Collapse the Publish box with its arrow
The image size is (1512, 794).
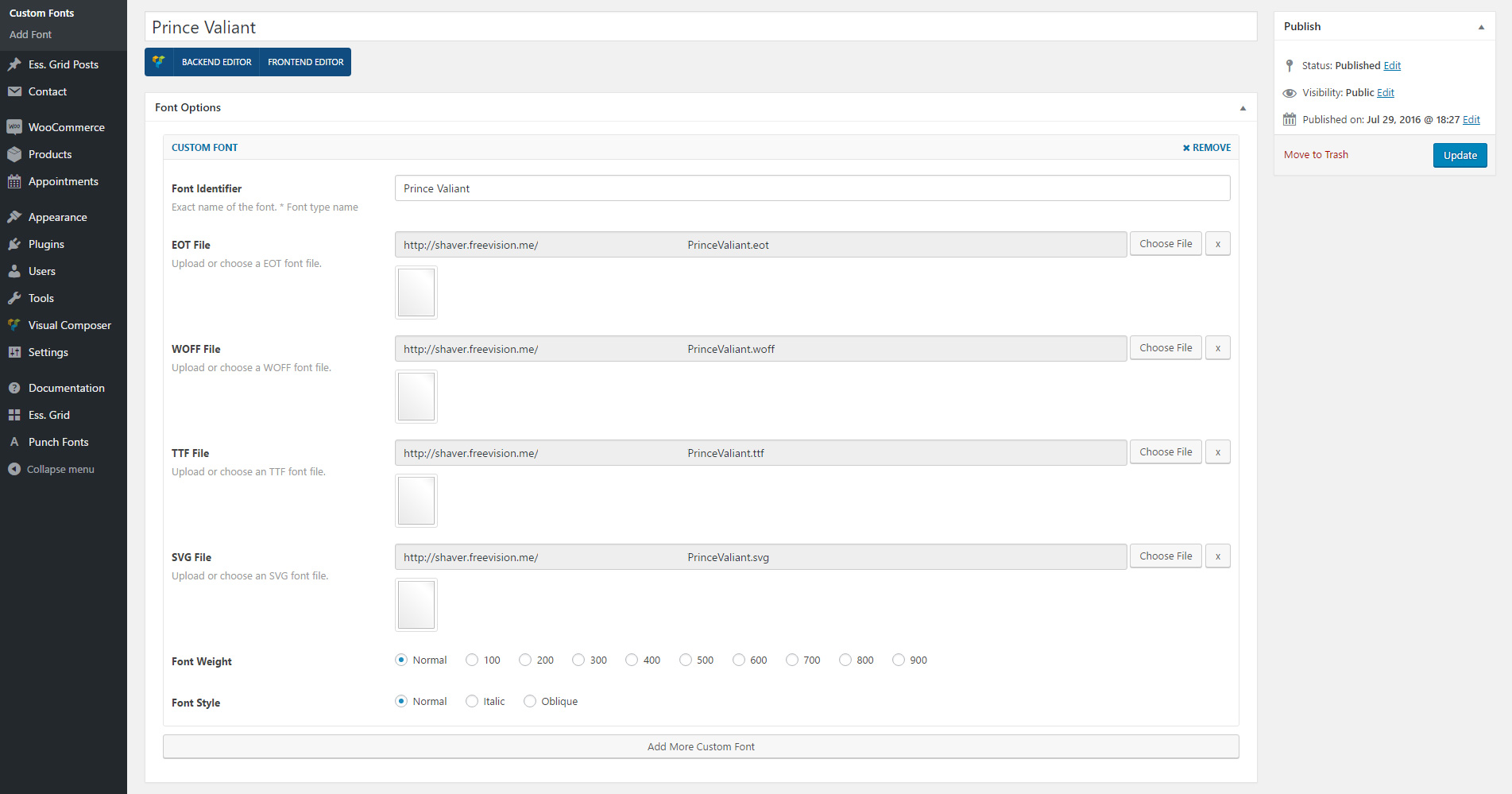tap(1481, 27)
